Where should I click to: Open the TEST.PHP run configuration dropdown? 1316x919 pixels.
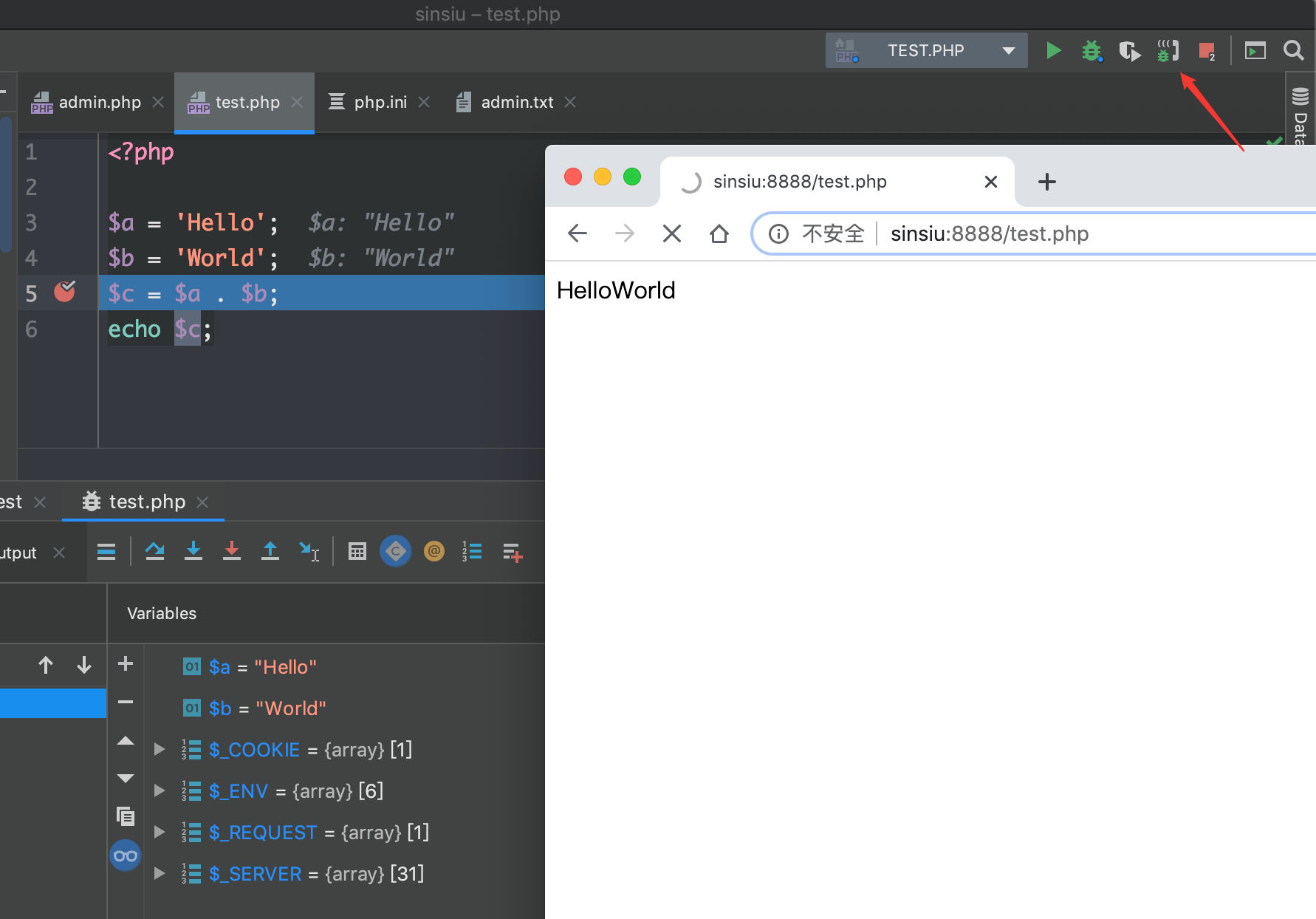tap(926, 50)
